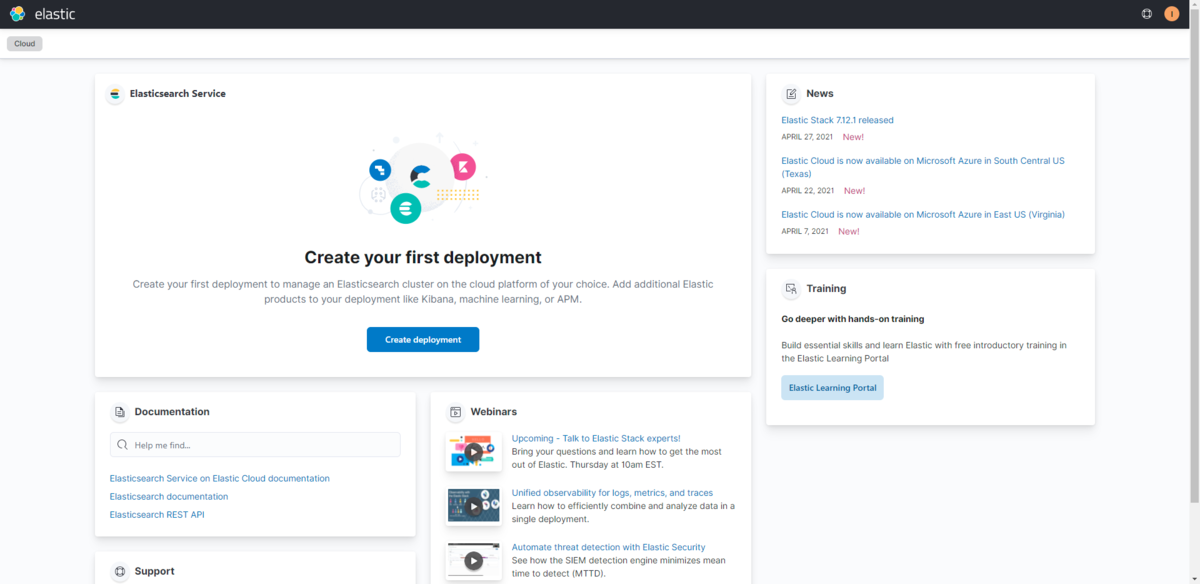Open 'Elastic Stack 7.12.1 released' news link
Image resolution: width=1200 pixels, height=584 pixels.
point(837,120)
